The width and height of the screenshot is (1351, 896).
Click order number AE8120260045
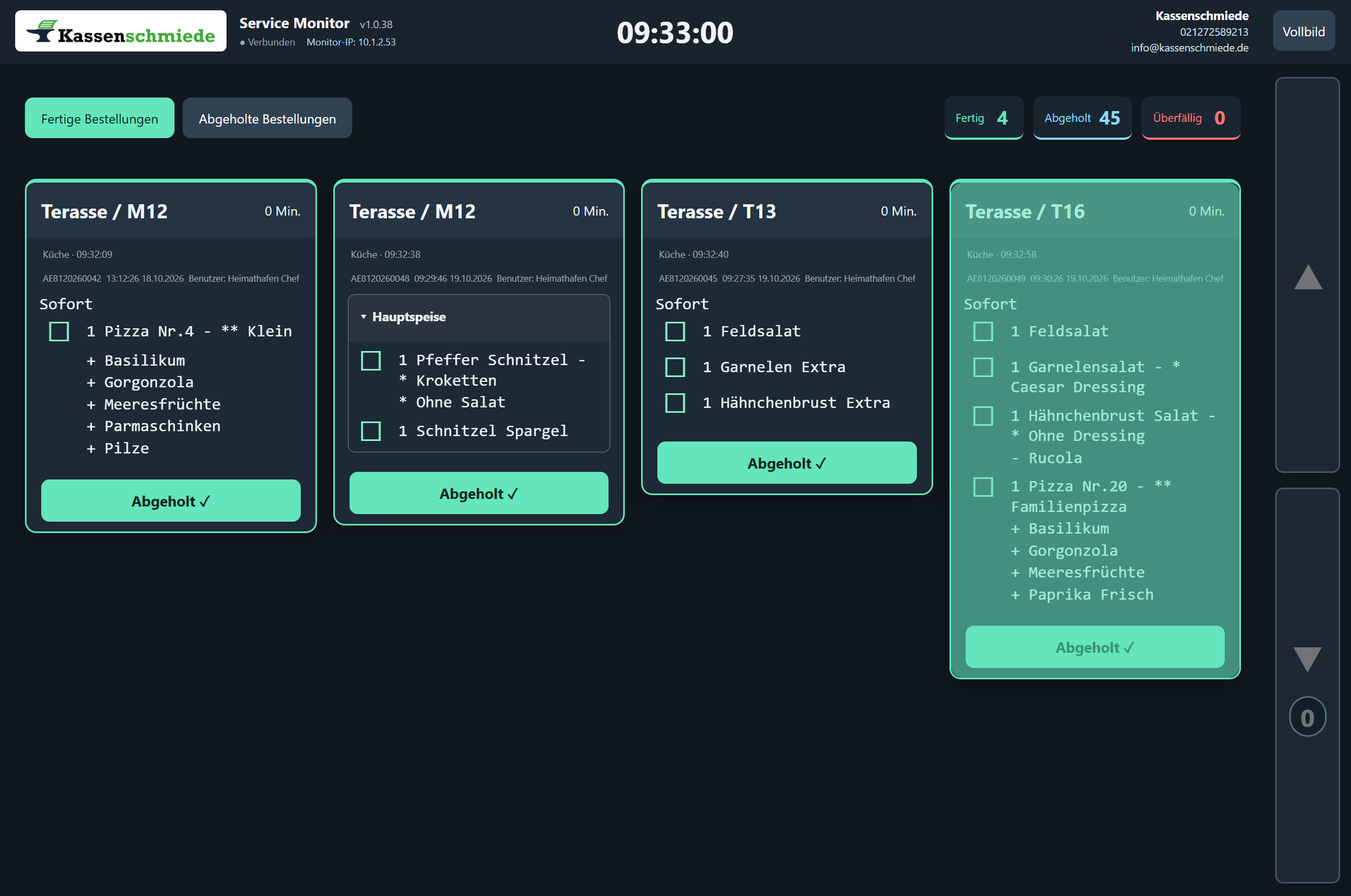click(x=688, y=279)
